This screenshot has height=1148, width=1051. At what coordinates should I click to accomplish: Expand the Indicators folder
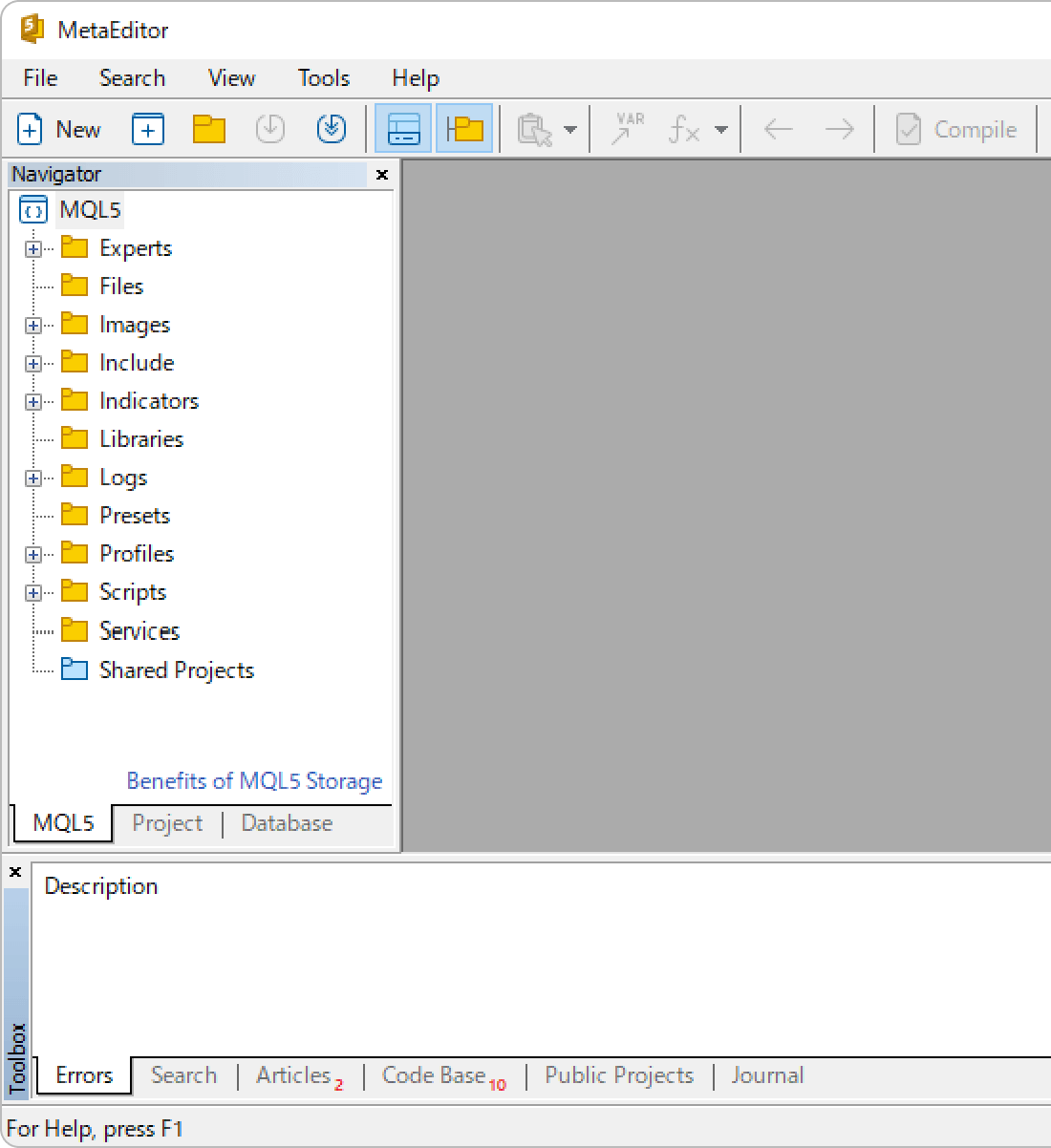coord(33,402)
